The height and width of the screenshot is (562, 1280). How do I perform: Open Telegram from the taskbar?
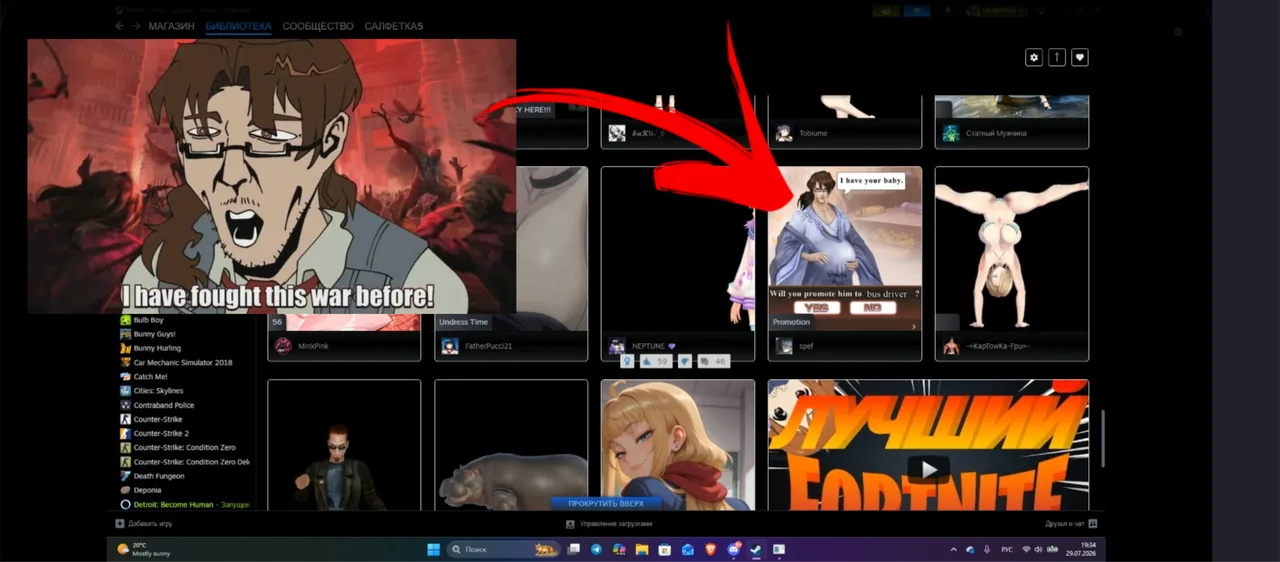click(x=597, y=549)
